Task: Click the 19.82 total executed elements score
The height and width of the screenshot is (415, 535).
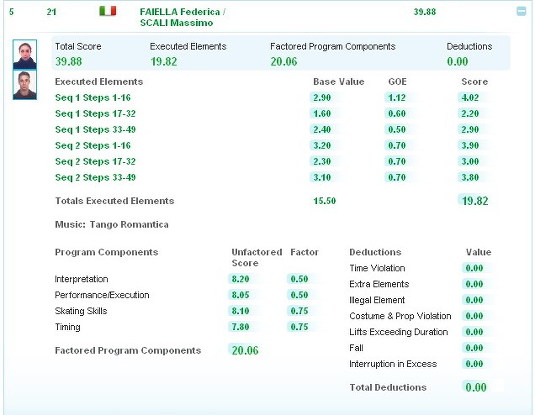Action: pyautogui.click(x=475, y=201)
